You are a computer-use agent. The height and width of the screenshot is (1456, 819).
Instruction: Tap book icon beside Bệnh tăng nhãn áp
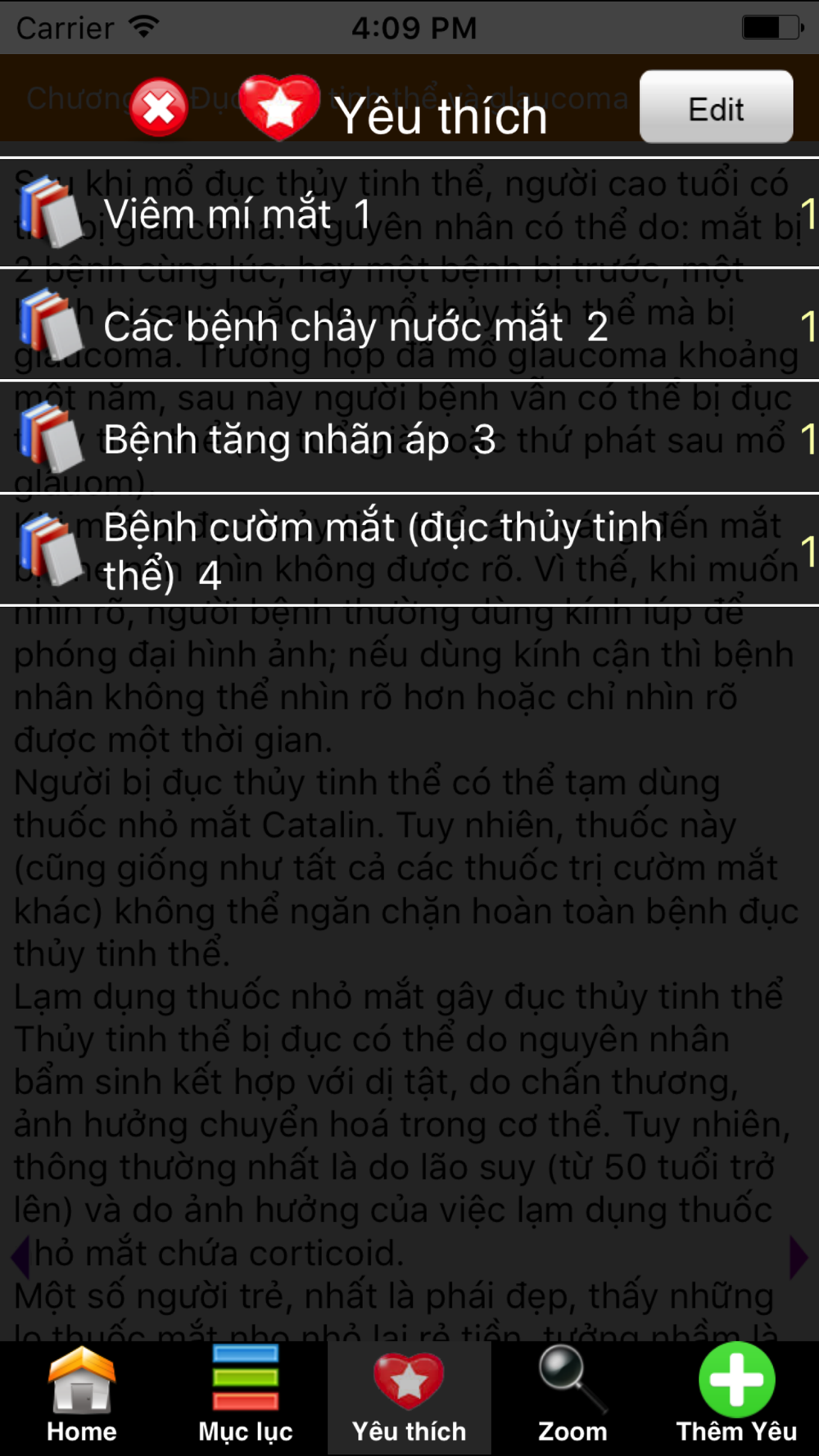(x=51, y=438)
